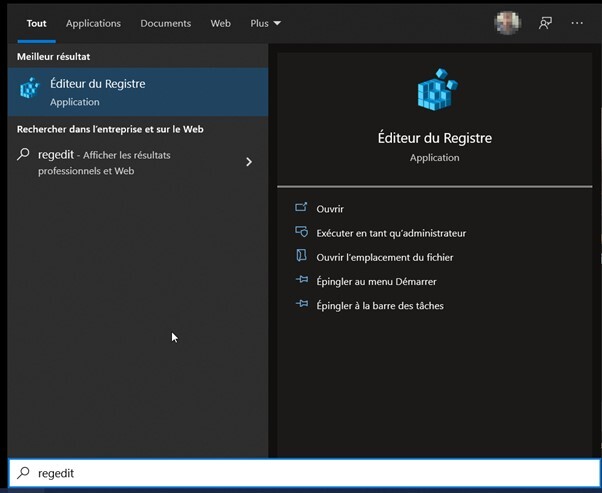Select the Web search tab
This screenshot has height=493, width=602.
220,24
